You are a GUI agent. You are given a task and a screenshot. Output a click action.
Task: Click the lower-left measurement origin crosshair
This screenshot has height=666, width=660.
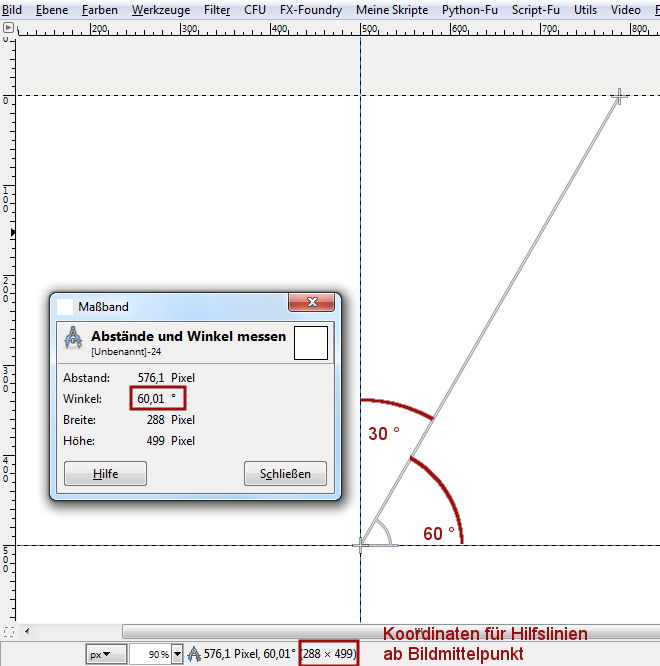(362, 545)
